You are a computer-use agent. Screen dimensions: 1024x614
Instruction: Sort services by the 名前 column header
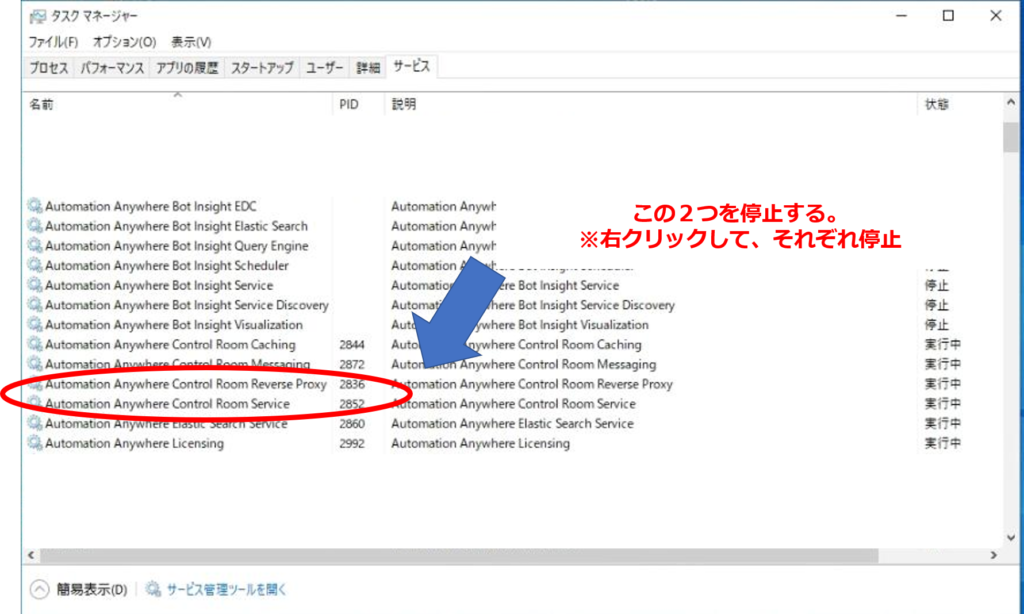coord(178,105)
